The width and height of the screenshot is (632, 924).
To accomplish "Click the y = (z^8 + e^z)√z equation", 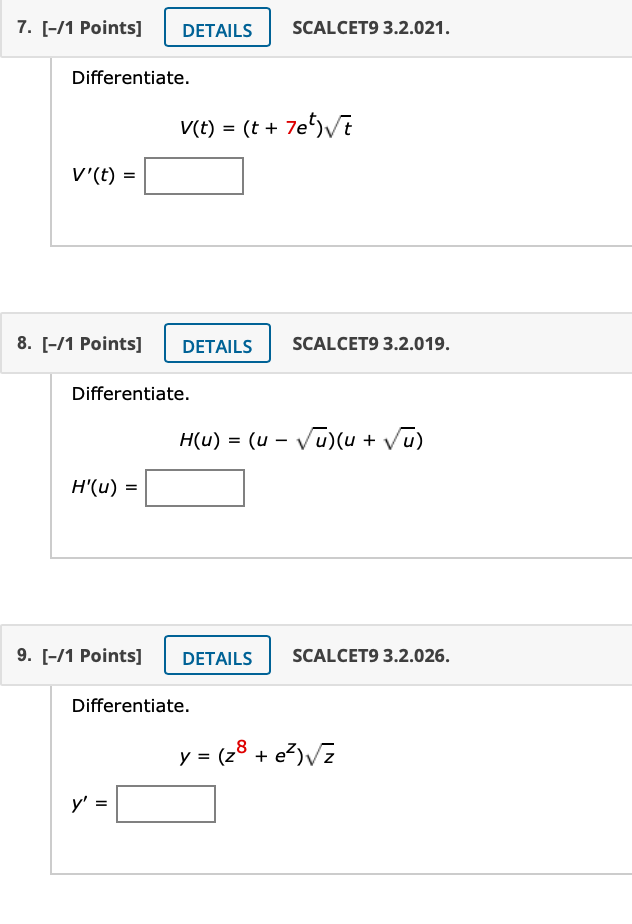I will [x=257, y=753].
